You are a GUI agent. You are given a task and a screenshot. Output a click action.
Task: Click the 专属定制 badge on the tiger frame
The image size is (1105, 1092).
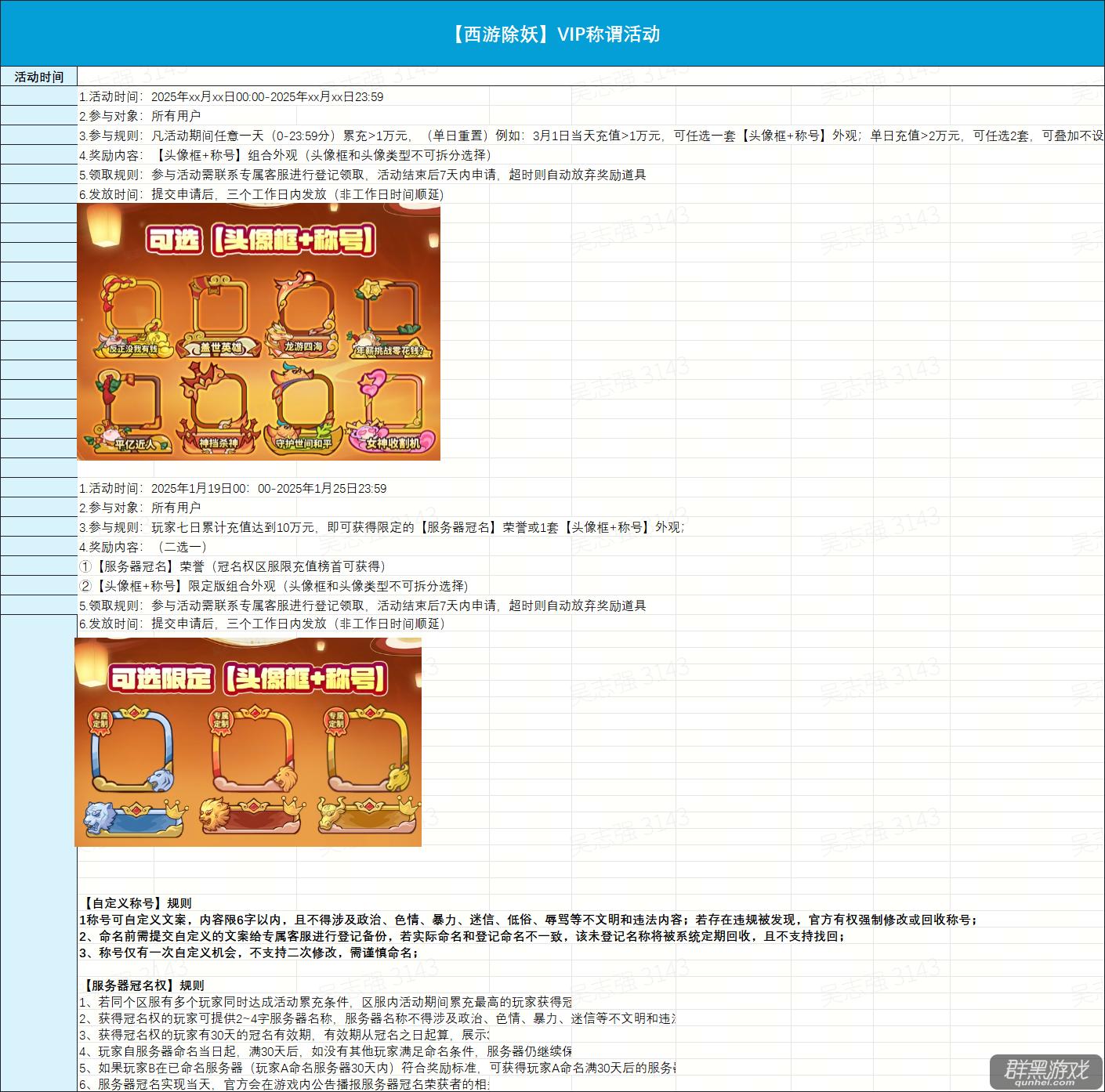click(x=100, y=720)
